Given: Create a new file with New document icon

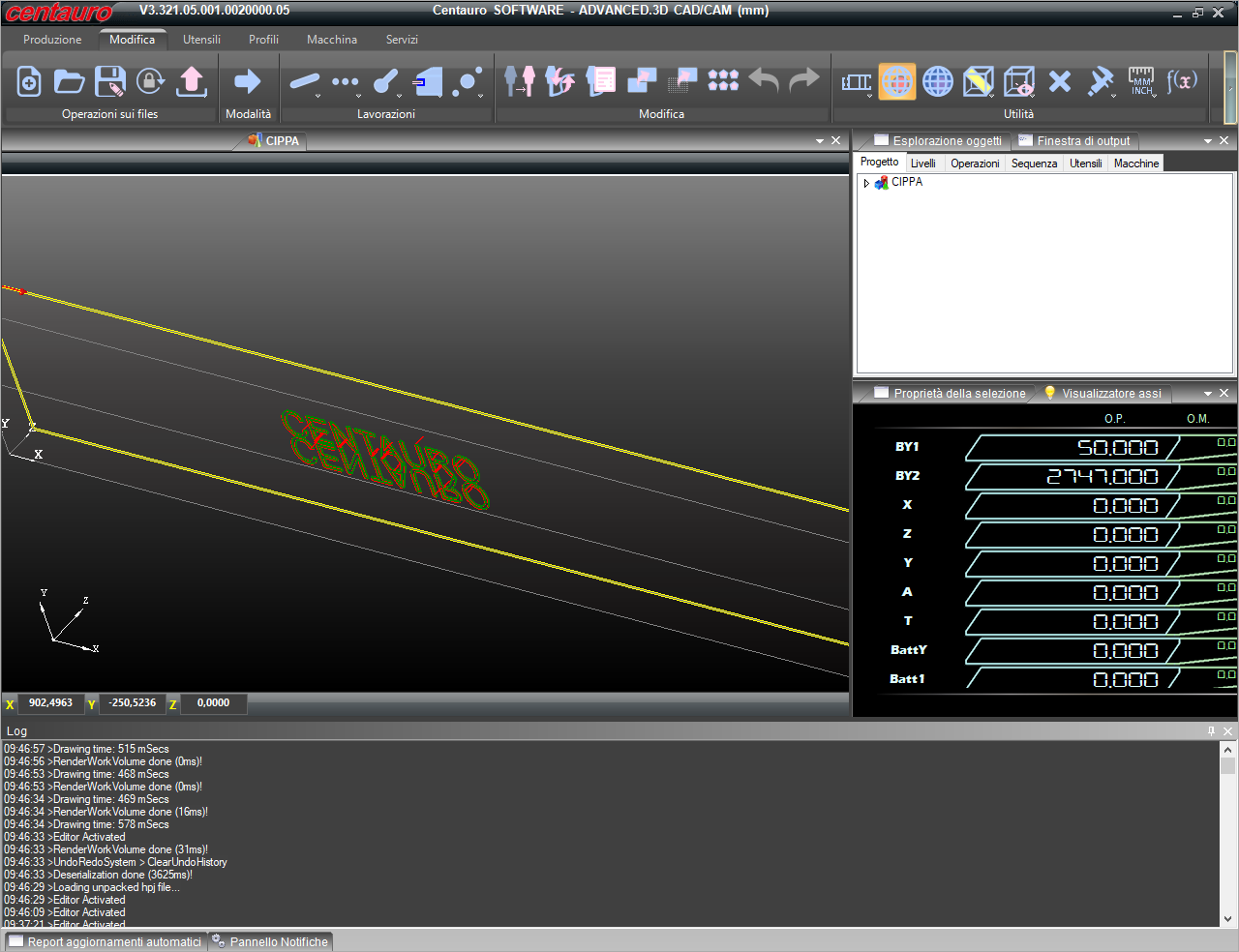Looking at the screenshot, I should (29, 81).
